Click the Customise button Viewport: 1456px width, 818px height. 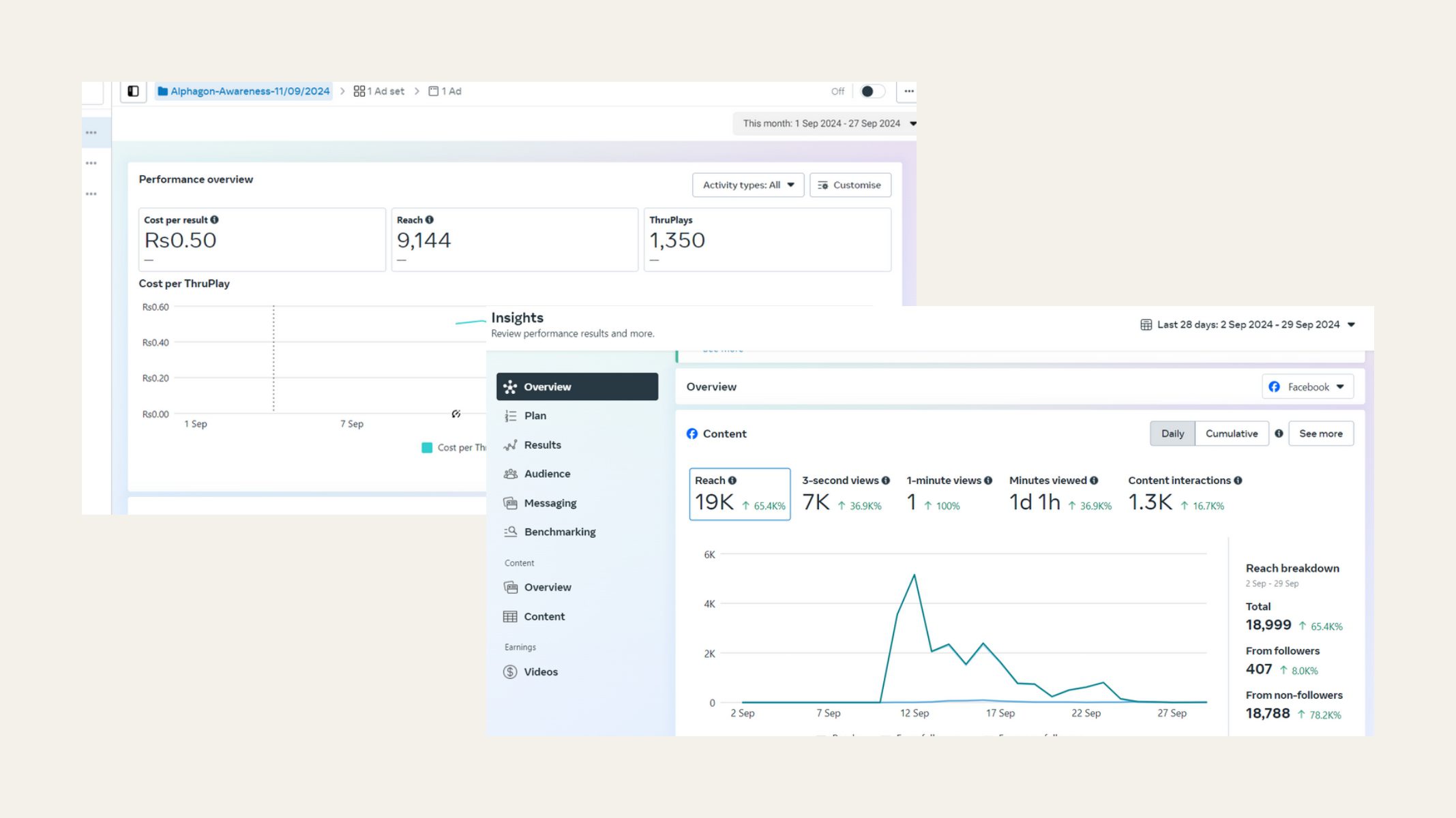click(850, 185)
